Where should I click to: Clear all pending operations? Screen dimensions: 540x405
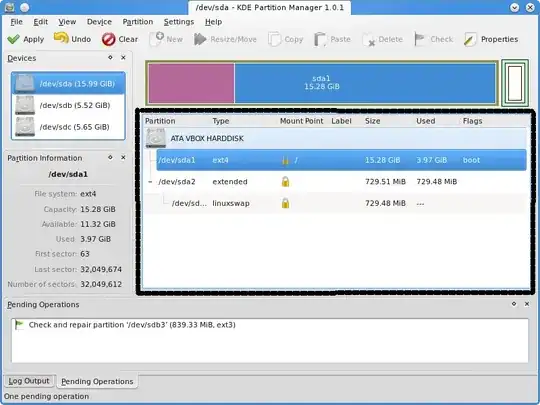120,39
